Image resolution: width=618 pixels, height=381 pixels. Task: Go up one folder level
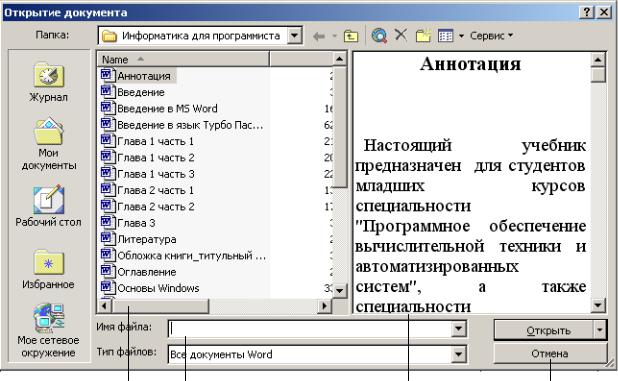pos(351,36)
